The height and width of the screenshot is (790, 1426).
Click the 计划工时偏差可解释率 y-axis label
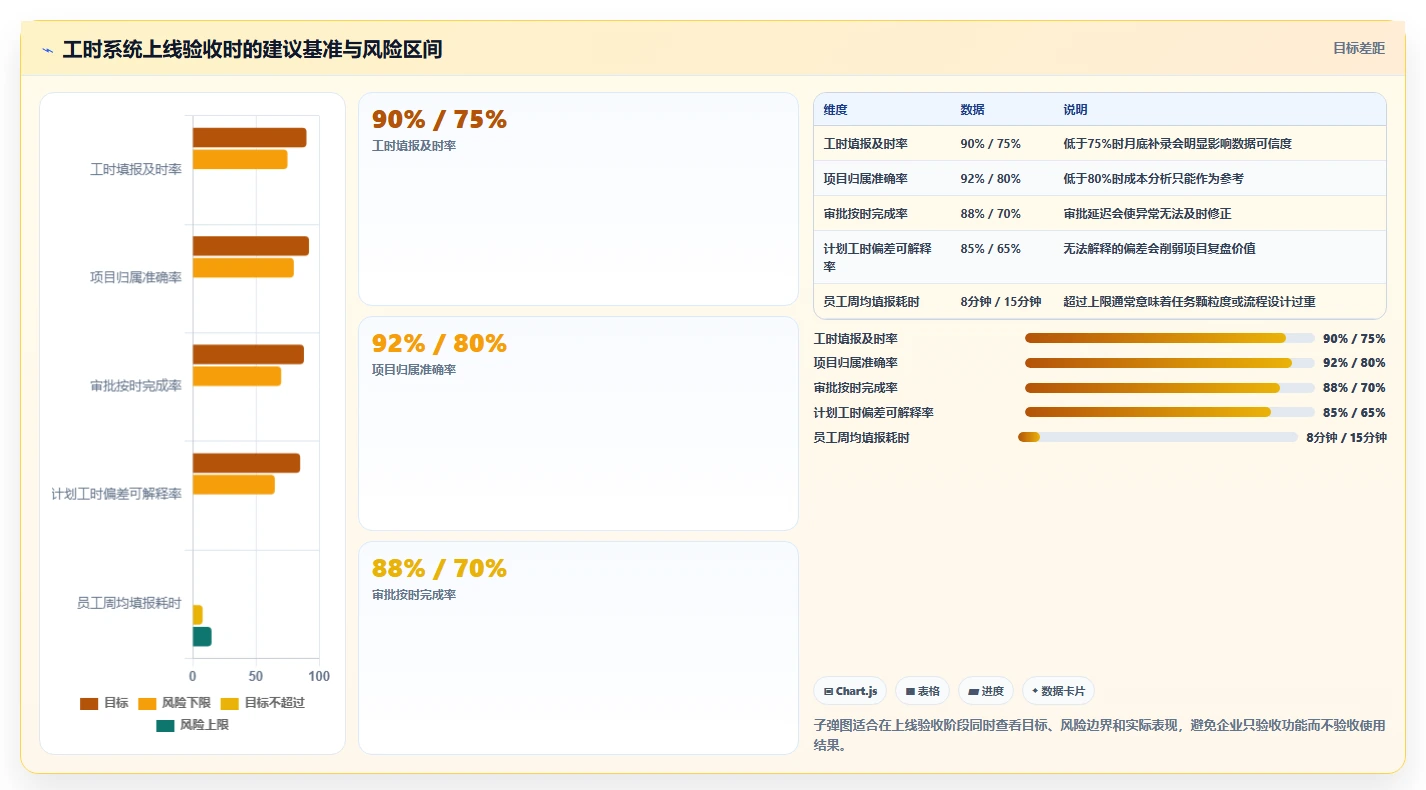click(x=117, y=494)
